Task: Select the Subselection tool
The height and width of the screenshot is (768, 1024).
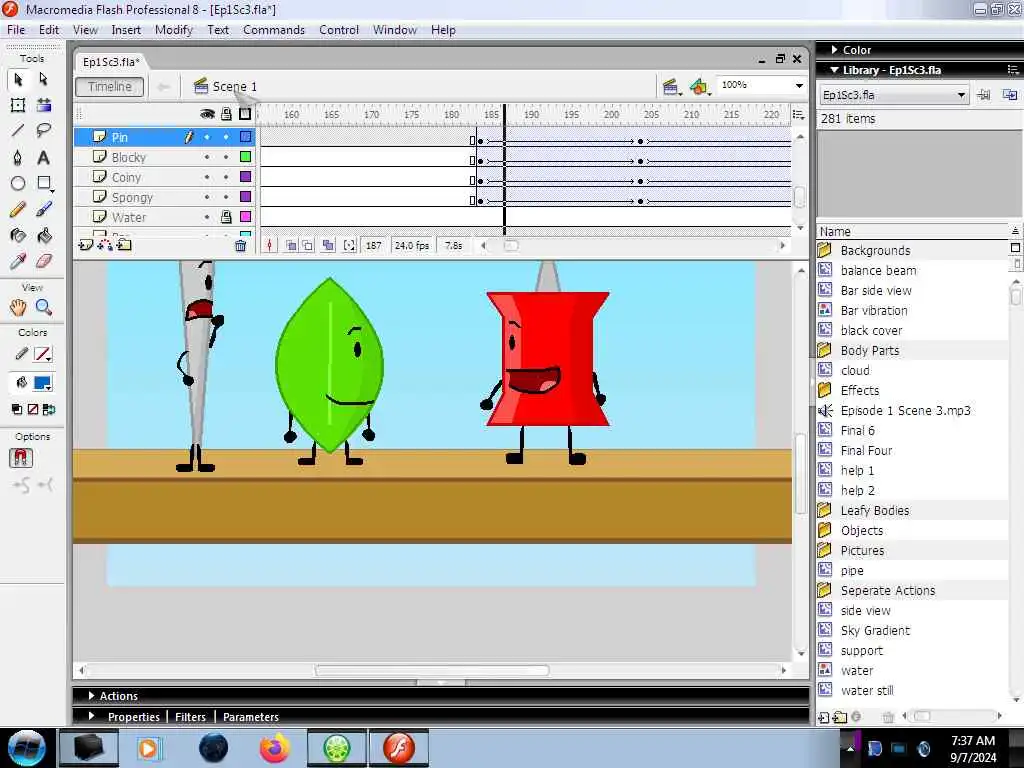Action: click(x=43, y=79)
